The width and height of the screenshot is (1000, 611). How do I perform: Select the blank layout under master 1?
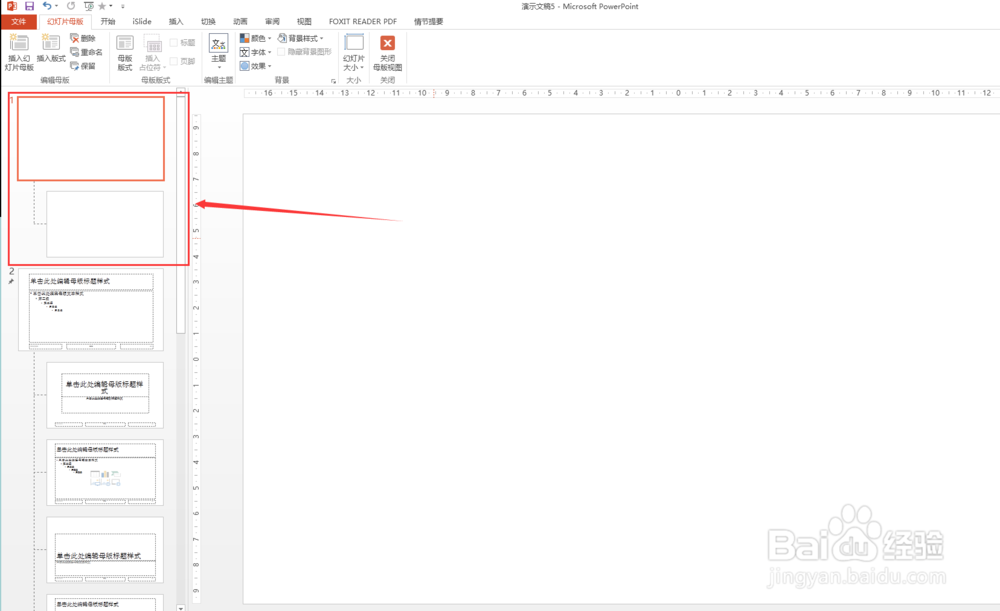(105, 224)
